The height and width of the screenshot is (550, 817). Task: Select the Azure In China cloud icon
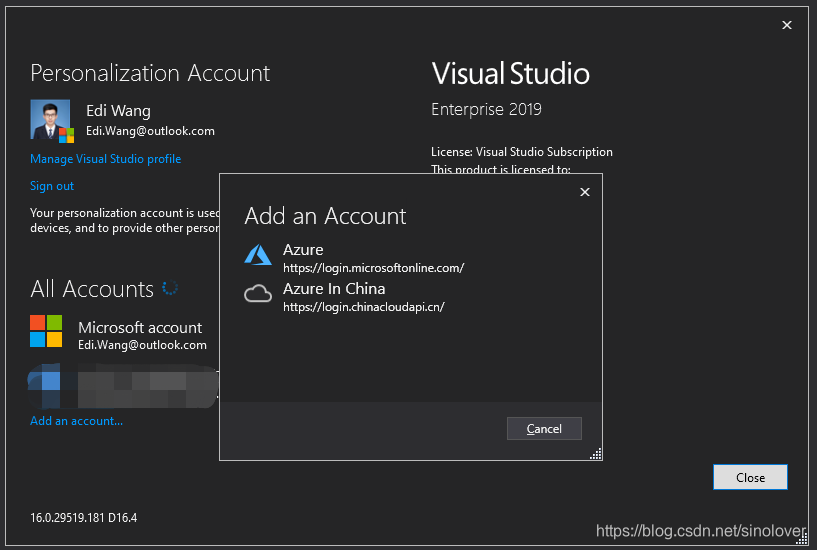(x=258, y=294)
